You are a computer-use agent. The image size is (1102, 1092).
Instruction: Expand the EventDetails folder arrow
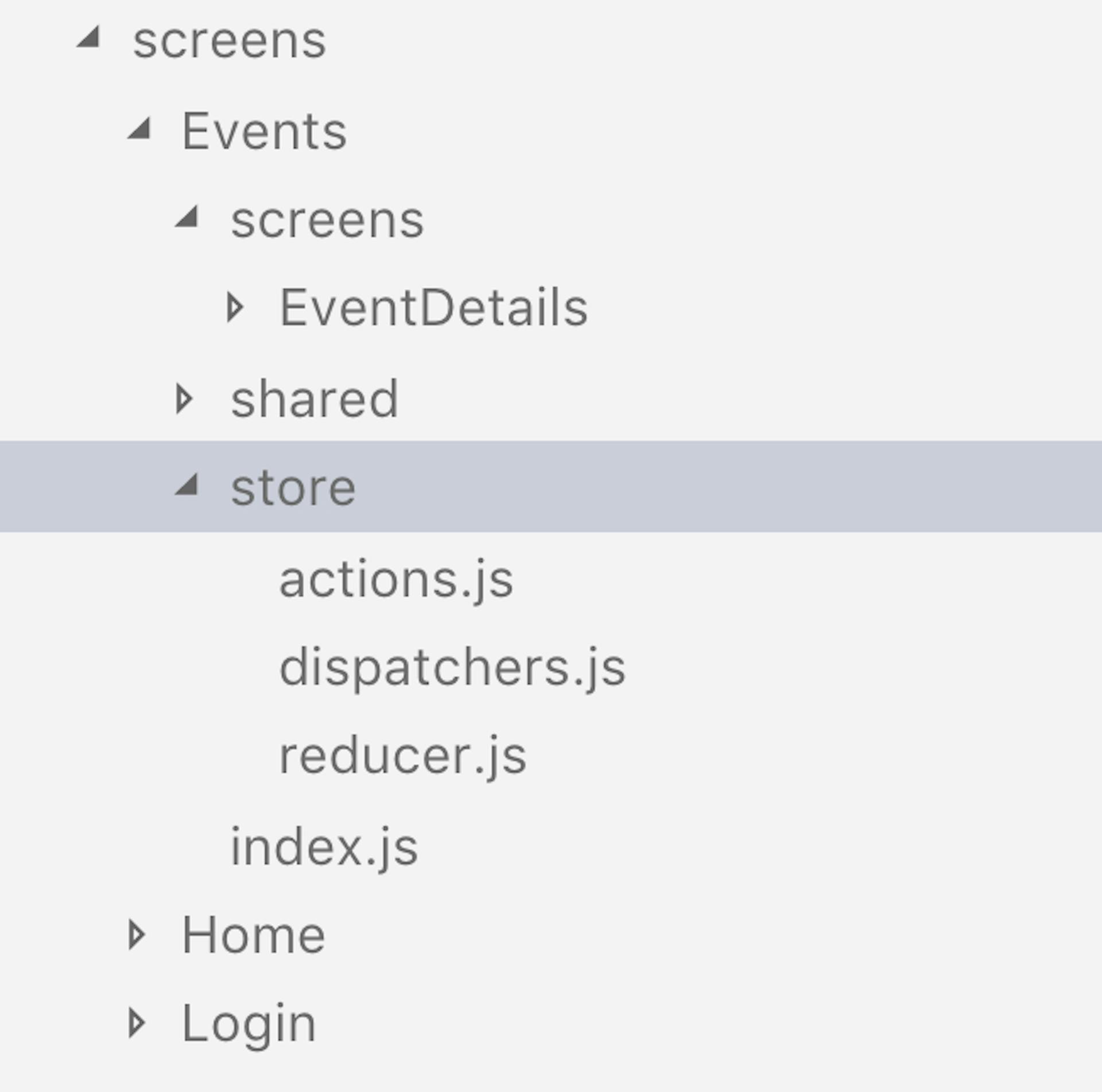[x=235, y=308]
